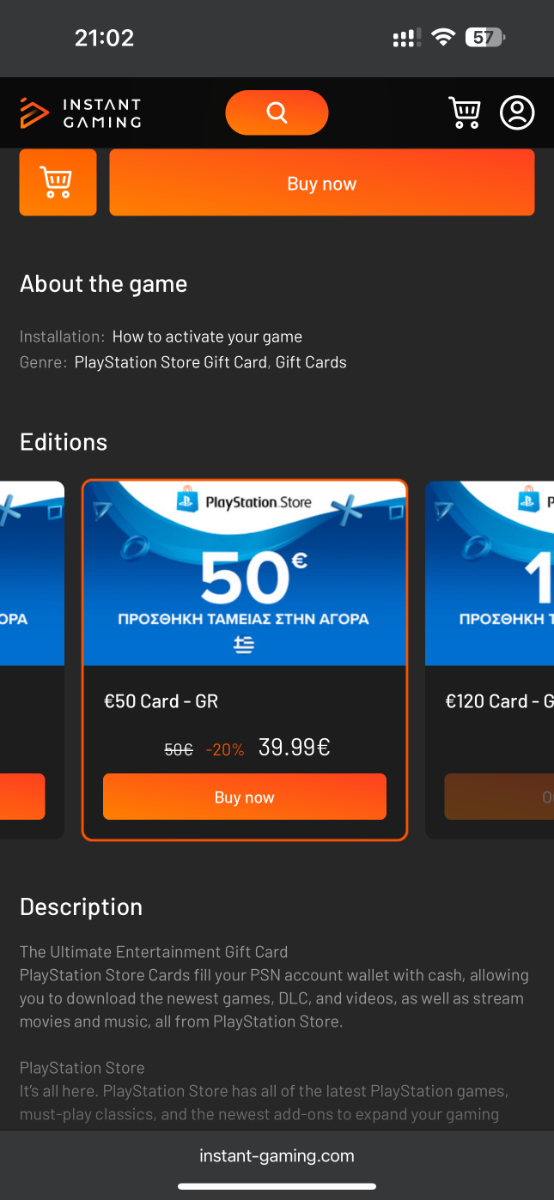554x1200 pixels.
Task: Buy now on the €50 Card - GR edition
Action: tap(244, 797)
